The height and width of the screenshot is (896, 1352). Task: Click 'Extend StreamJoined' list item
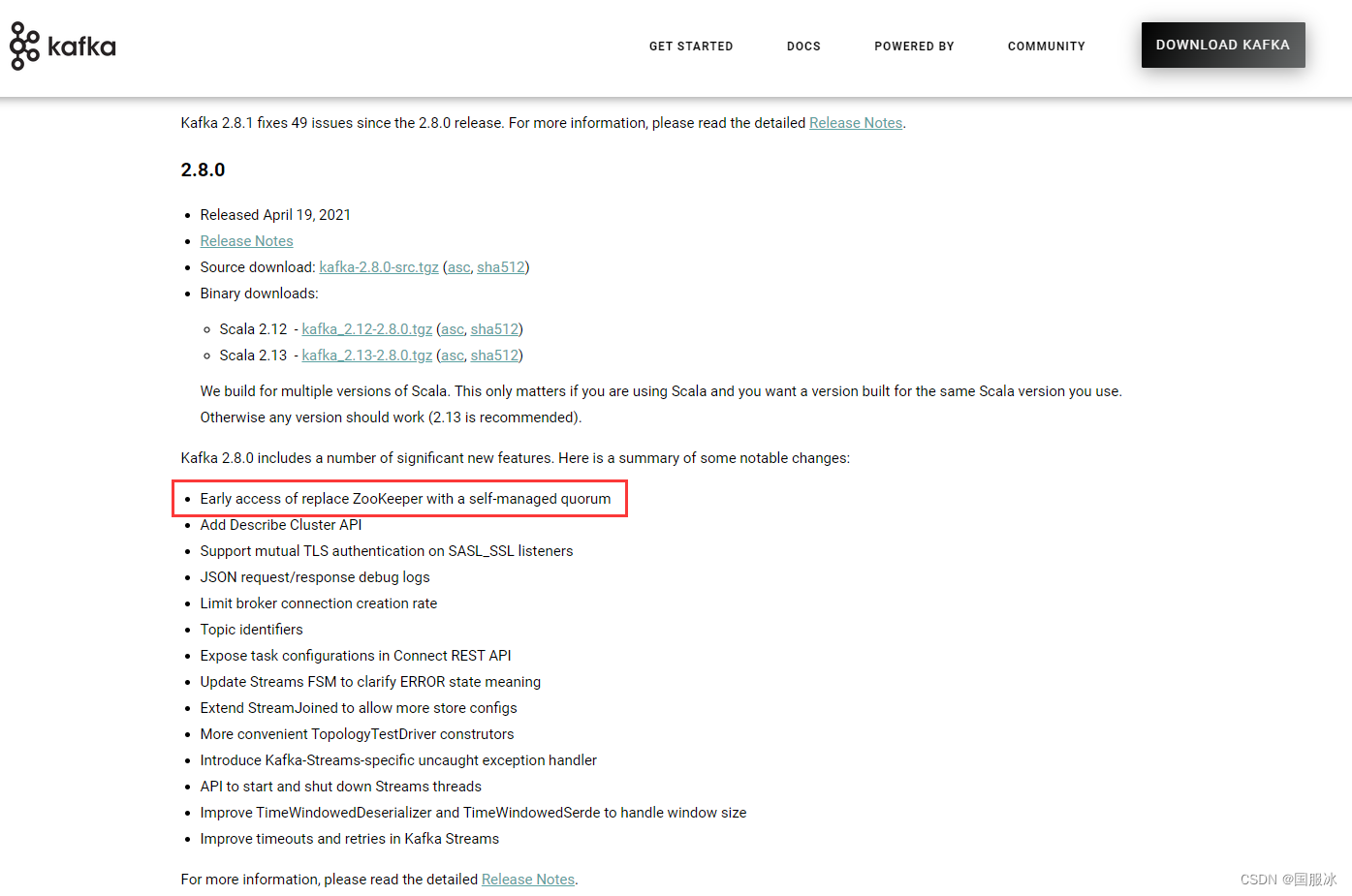pyautogui.click(x=359, y=708)
